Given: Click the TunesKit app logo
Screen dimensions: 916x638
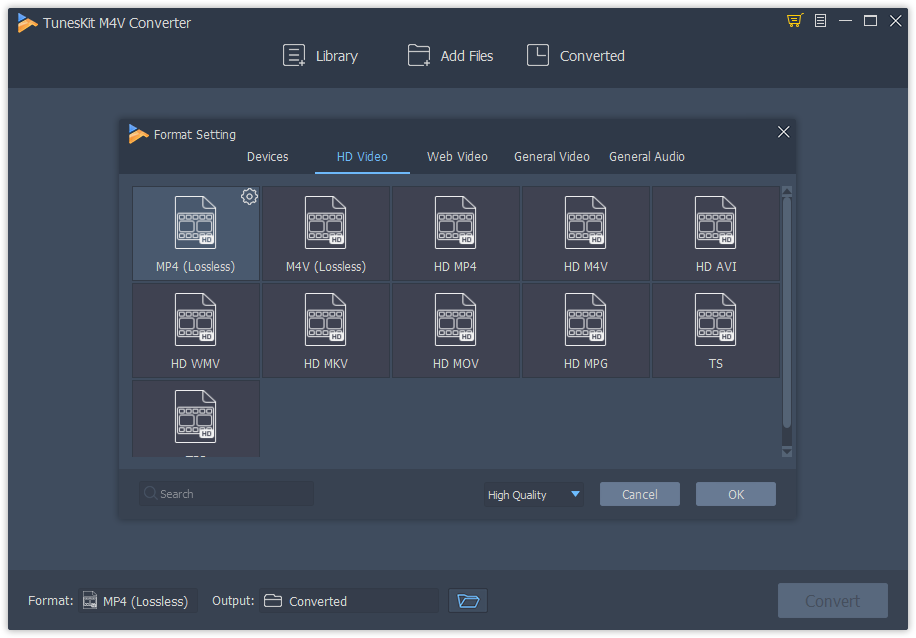Looking at the screenshot, I should 27,23.
